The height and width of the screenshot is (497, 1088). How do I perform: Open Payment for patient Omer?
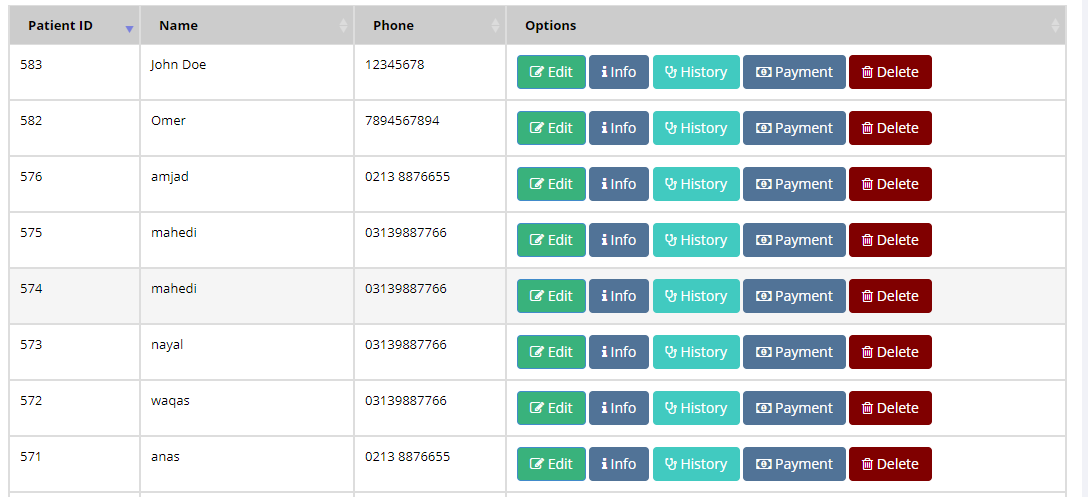(794, 128)
